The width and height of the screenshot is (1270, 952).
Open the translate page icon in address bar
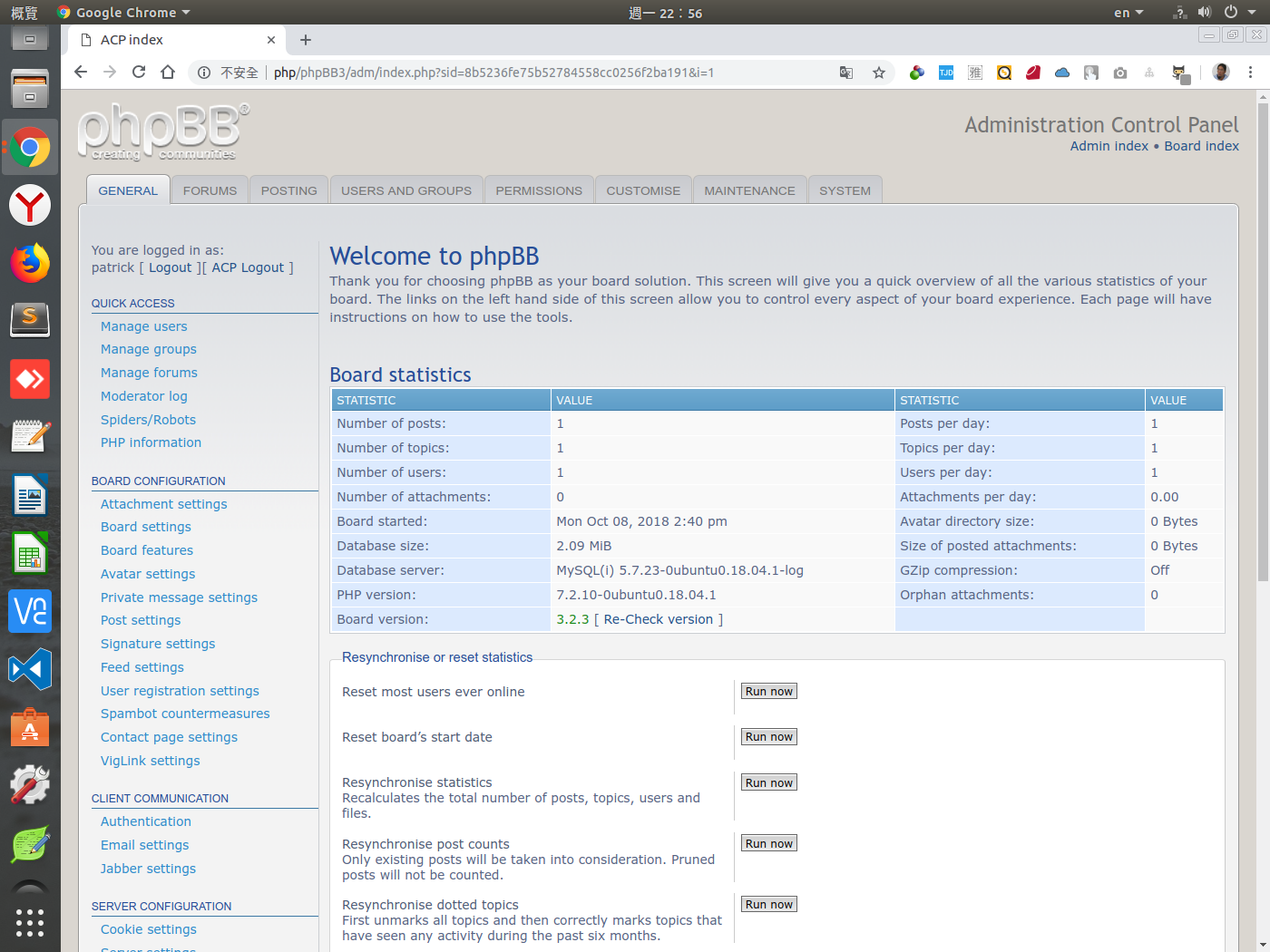pyautogui.click(x=846, y=73)
